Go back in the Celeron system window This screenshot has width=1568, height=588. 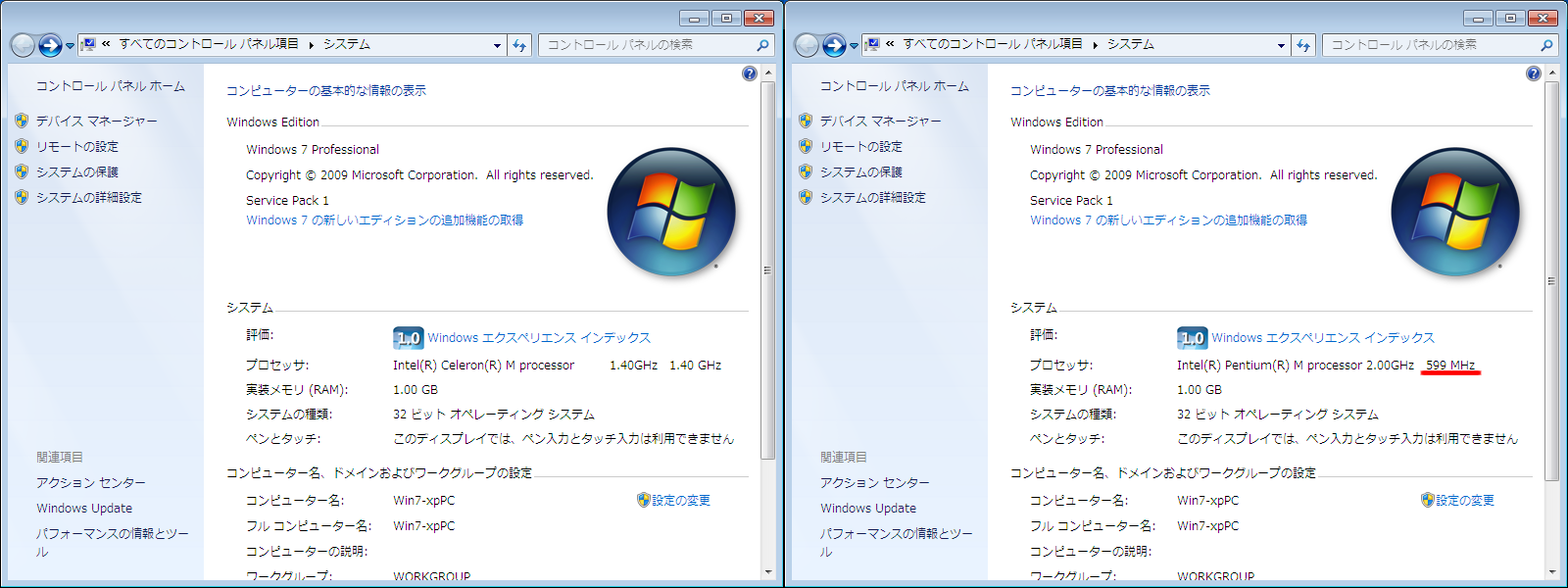coord(23,45)
